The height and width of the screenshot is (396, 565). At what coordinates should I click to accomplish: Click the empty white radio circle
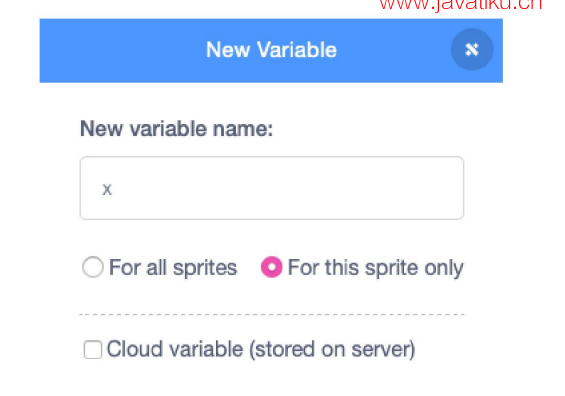(x=93, y=267)
